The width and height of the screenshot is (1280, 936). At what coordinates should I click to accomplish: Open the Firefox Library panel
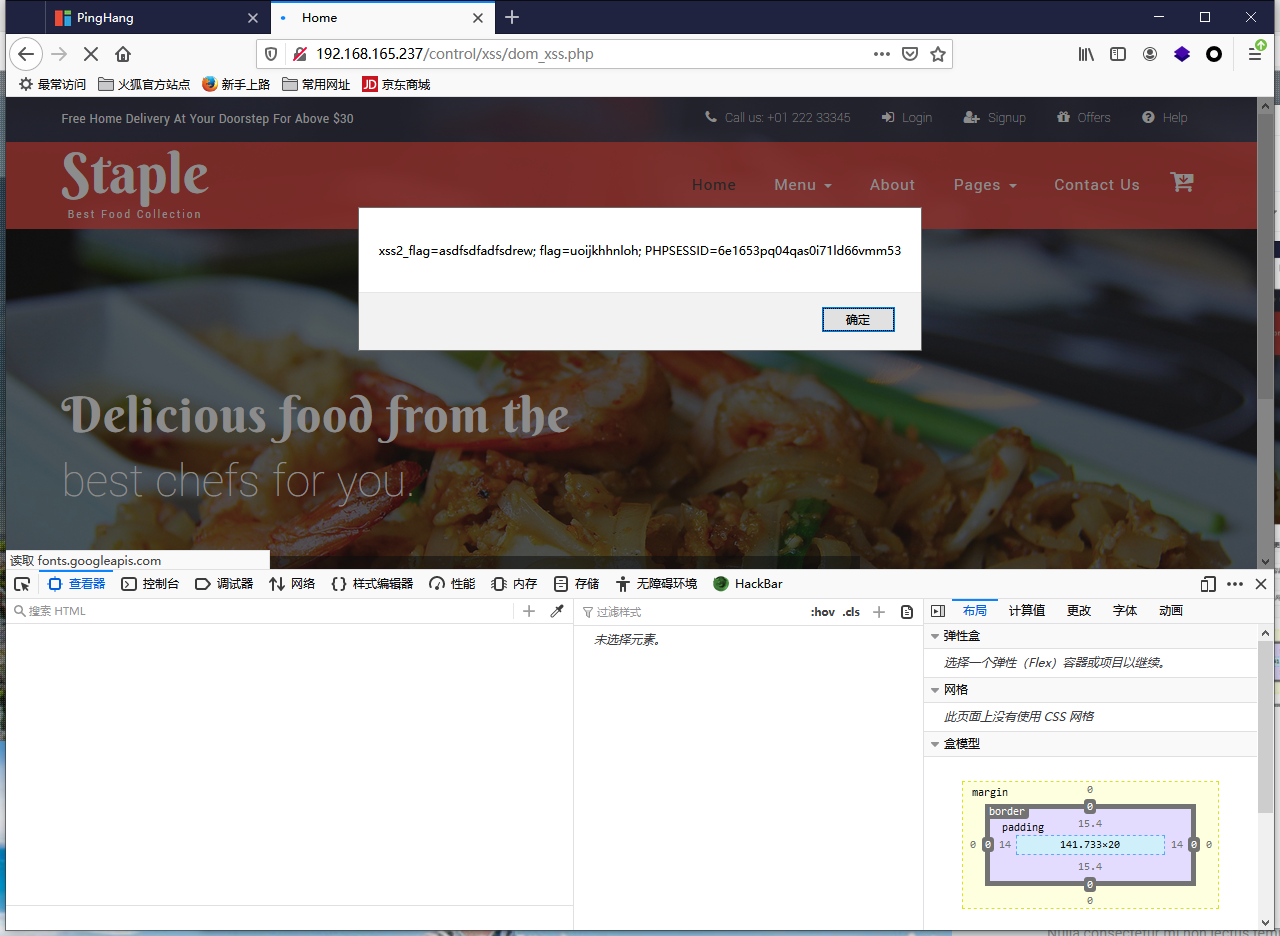click(x=1086, y=54)
